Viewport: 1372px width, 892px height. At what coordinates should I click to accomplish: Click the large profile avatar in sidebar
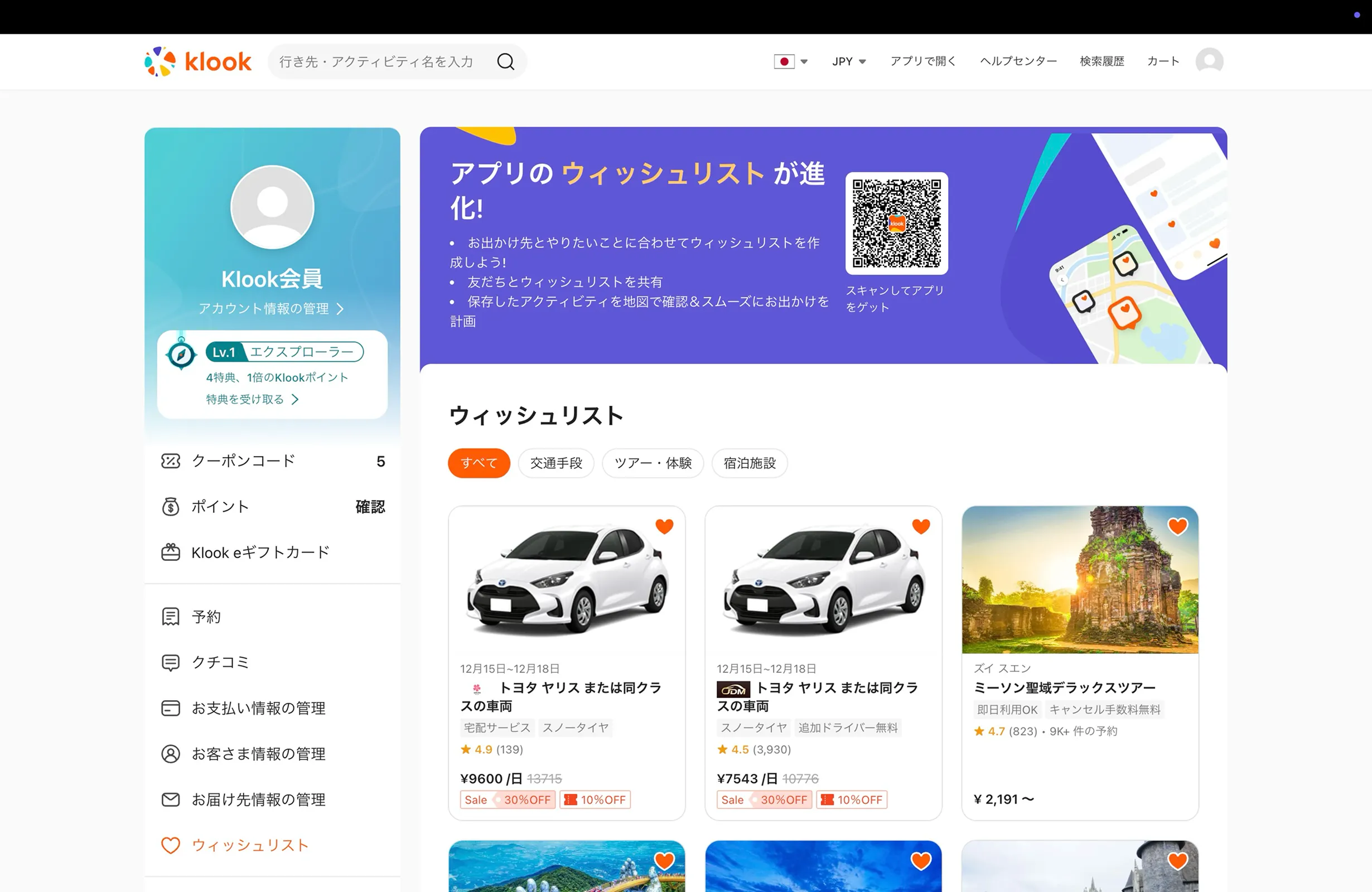click(272, 207)
